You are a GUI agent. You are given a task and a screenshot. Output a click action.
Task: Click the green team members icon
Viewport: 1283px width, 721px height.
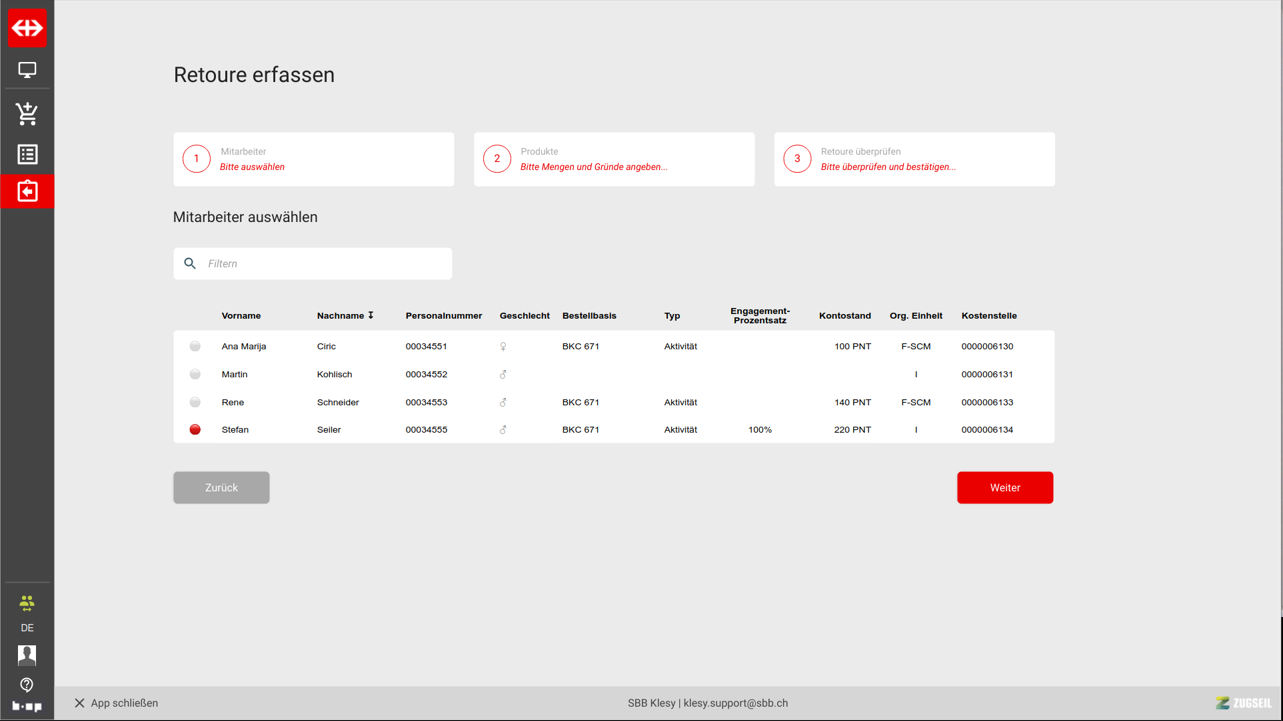pyautogui.click(x=27, y=602)
